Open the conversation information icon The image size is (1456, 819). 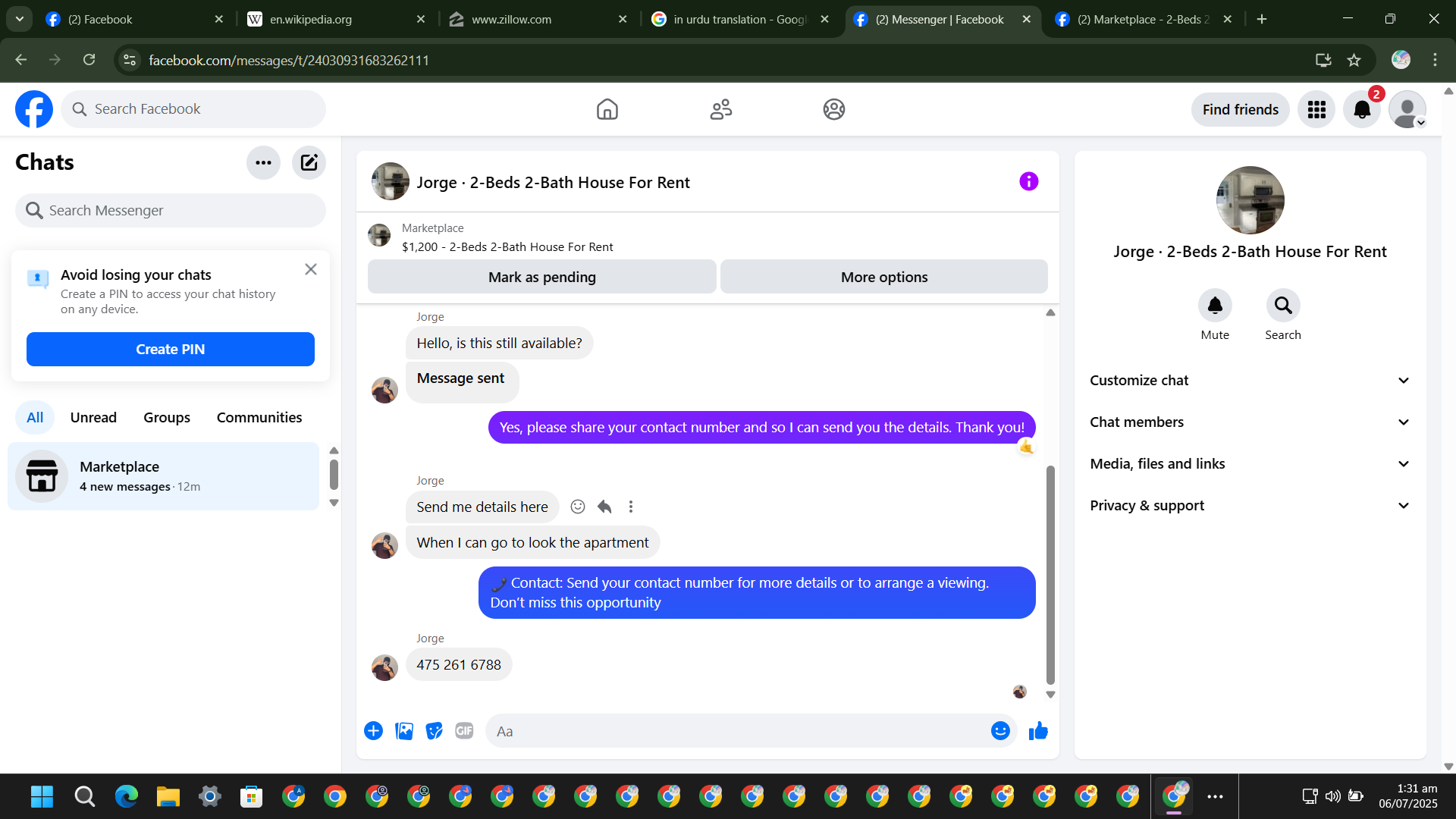click(1028, 181)
